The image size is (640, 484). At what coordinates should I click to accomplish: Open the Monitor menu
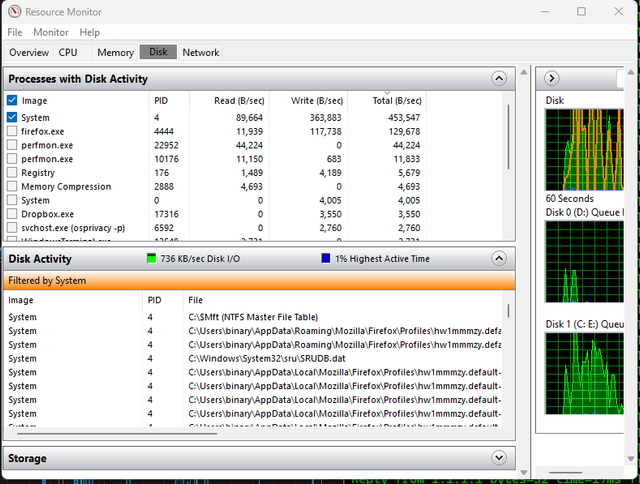(x=51, y=32)
